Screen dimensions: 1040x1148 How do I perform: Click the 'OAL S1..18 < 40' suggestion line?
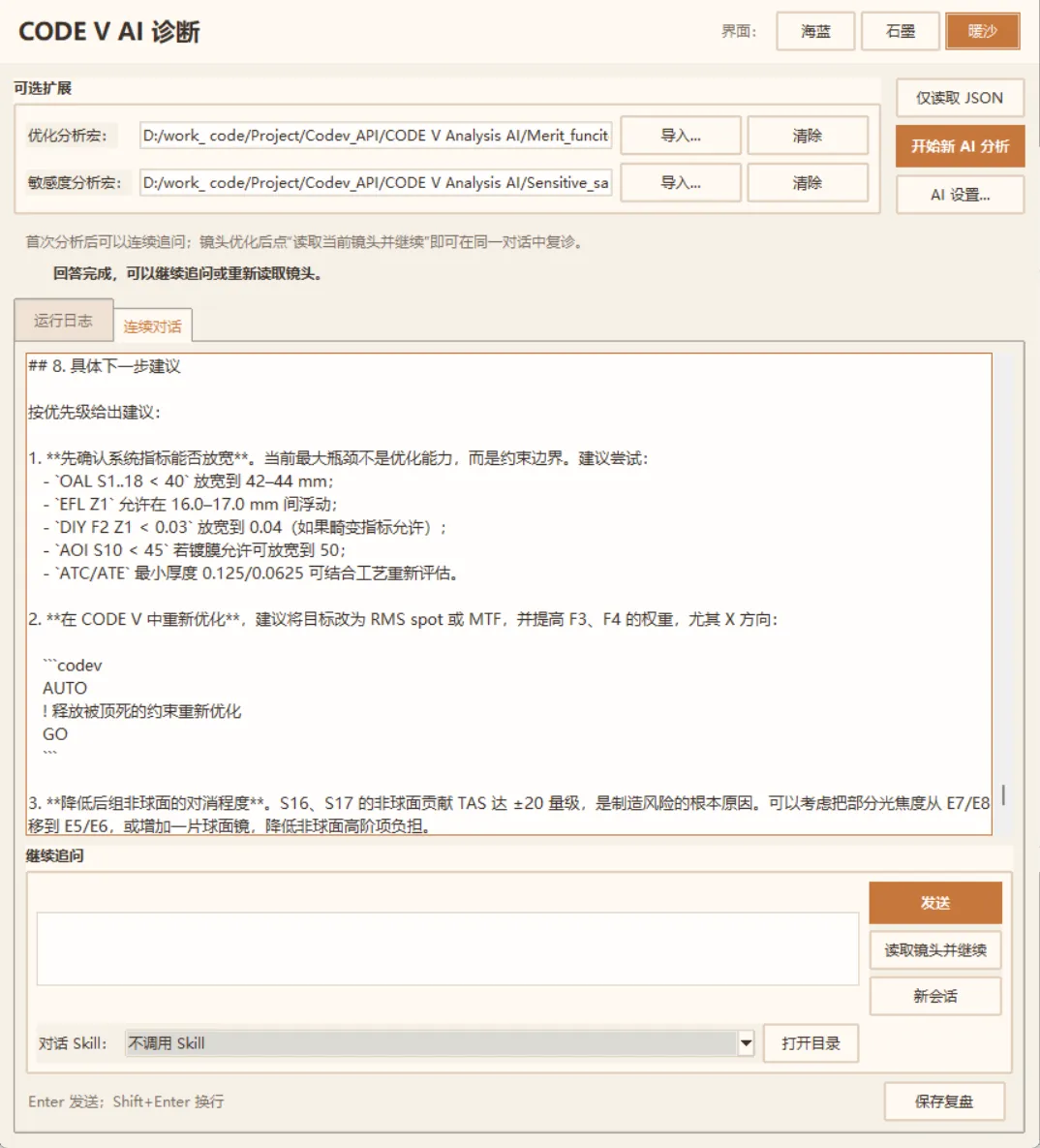pyautogui.click(x=188, y=481)
